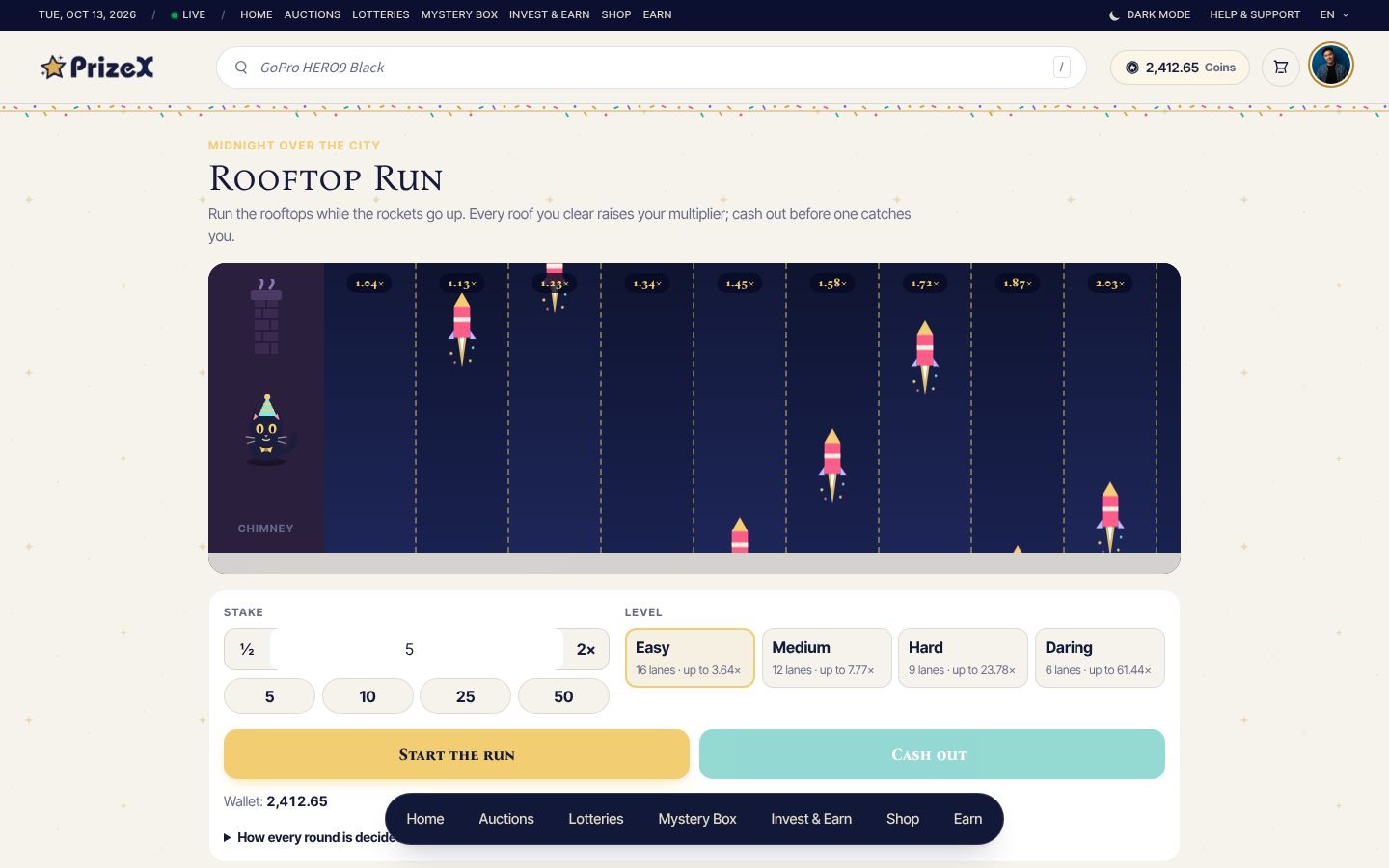Open Lotteries in the top navigation bar
This screenshot has height=868, width=1389.
tap(380, 14)
